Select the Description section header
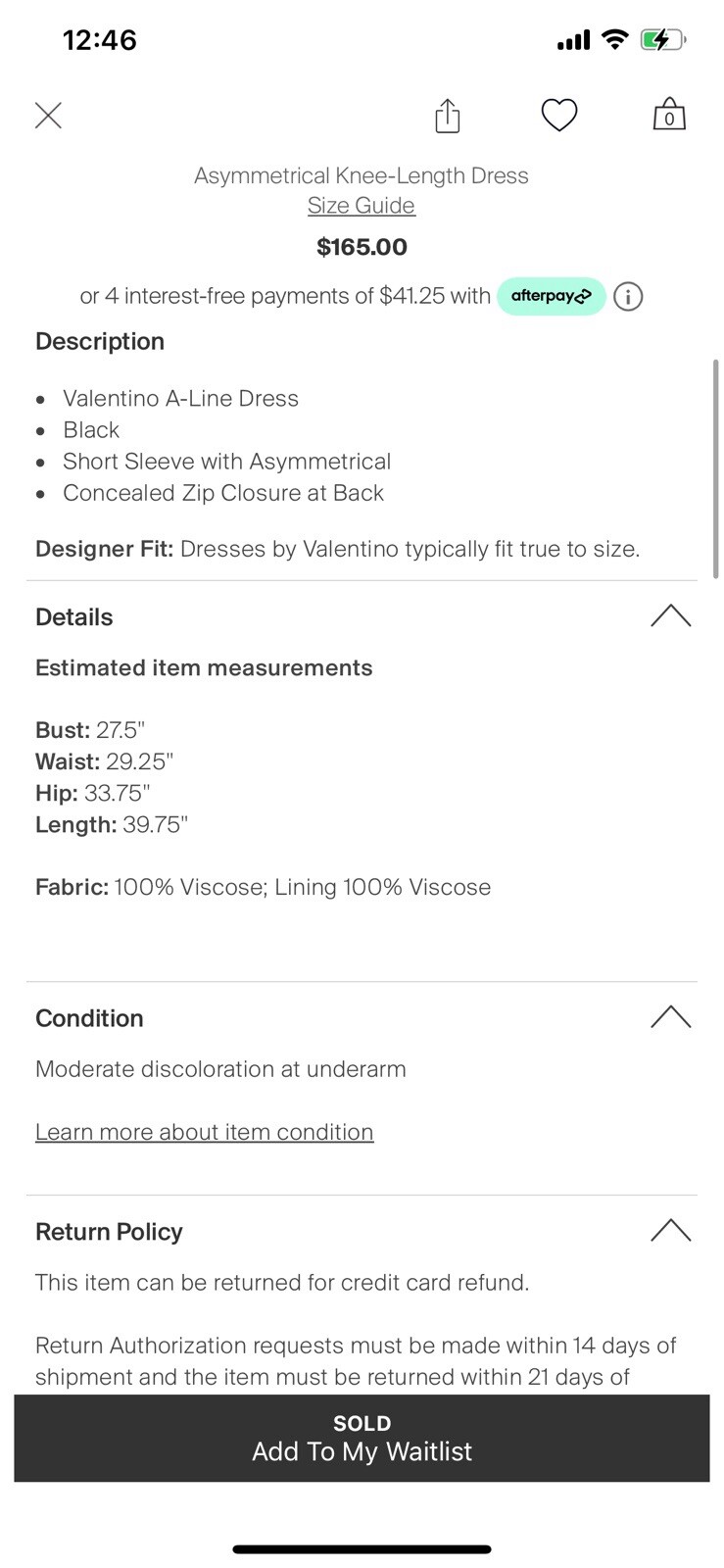 point(99,341)
